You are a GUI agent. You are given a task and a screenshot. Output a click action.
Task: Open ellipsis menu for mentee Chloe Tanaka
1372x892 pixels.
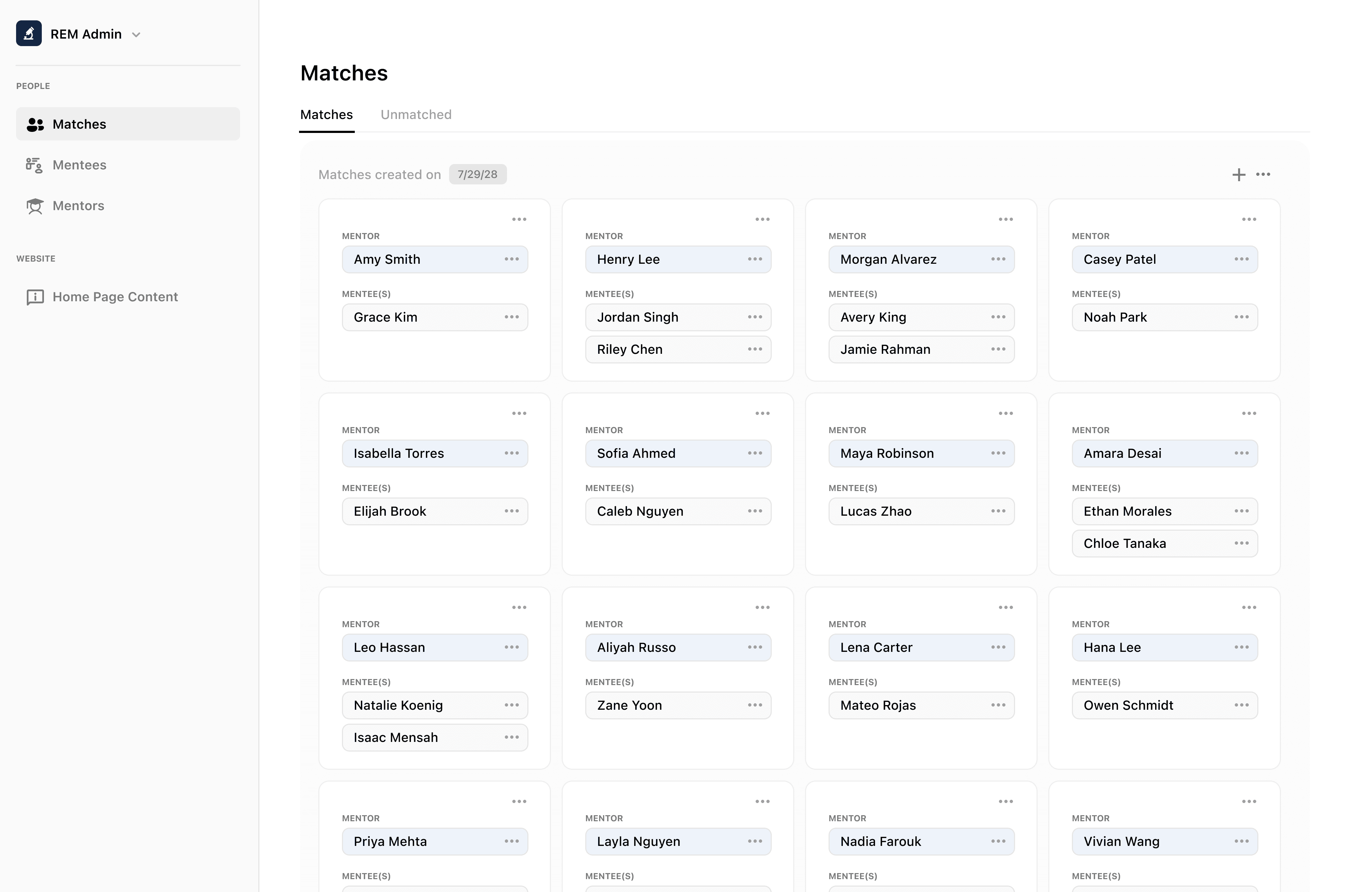tap(1241, 544)
